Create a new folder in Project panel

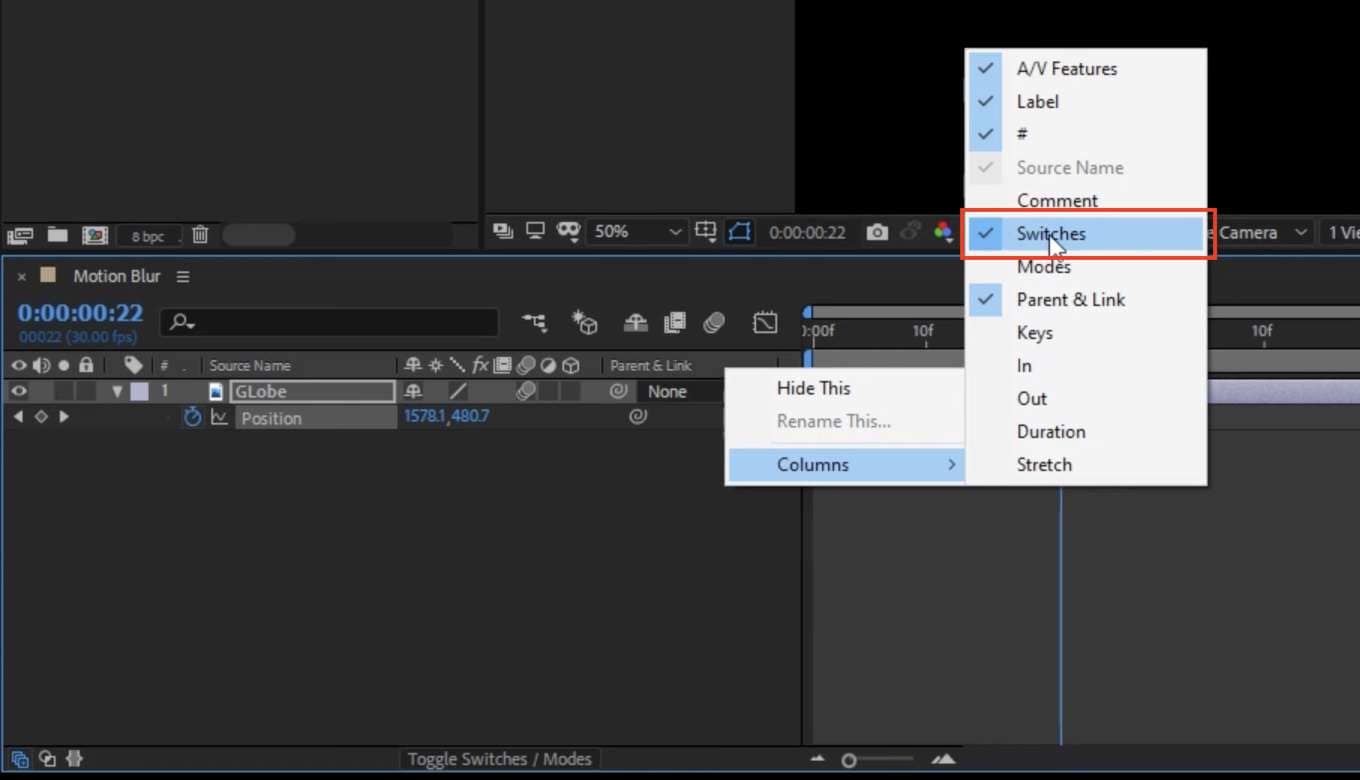58,235
